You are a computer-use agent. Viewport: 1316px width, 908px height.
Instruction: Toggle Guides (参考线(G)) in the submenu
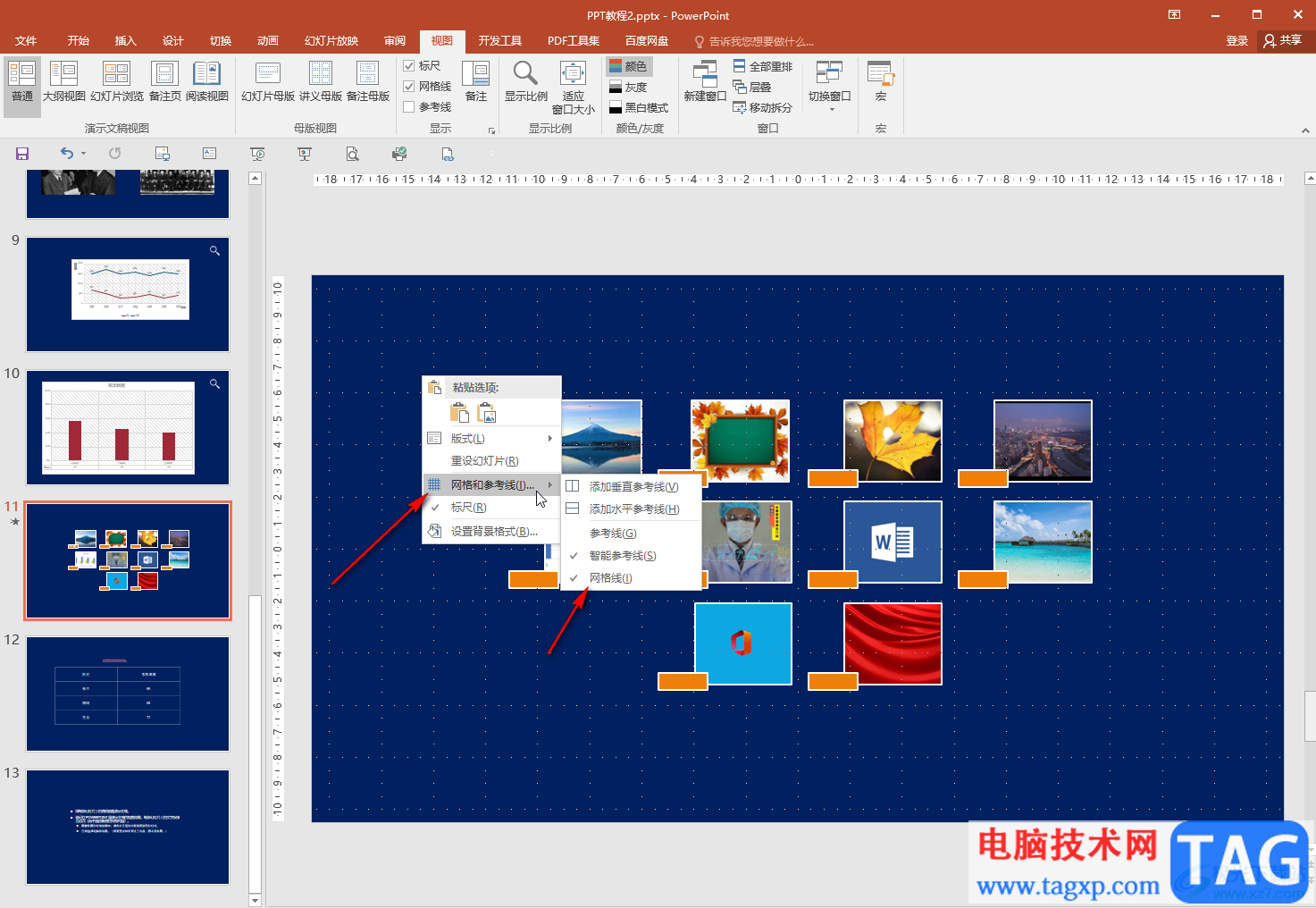[632, 534]
